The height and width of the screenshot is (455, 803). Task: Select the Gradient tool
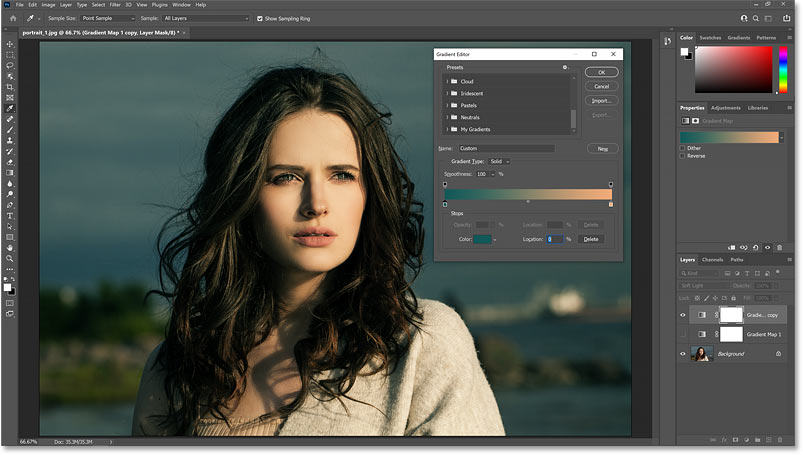10,173
